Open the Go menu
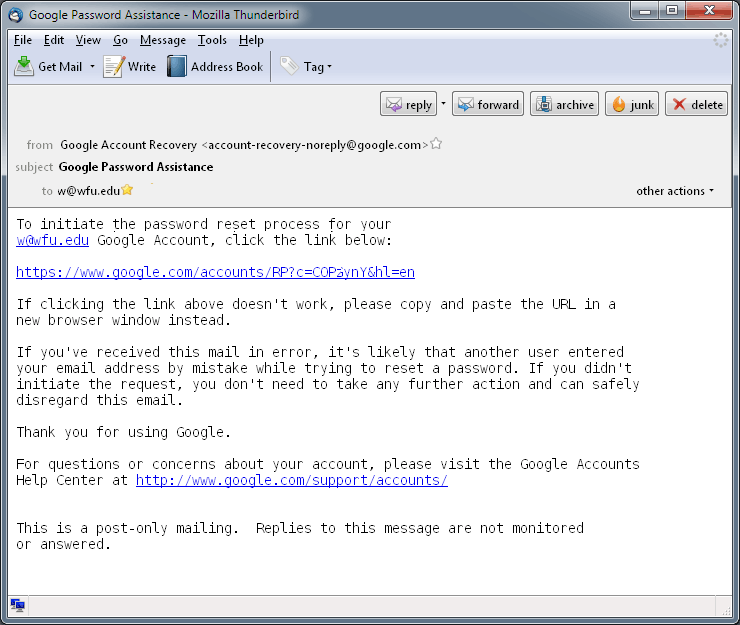Image resolution: width=740 pixels, height=625 pixels. pyautogui.click(x=120, y=40)
